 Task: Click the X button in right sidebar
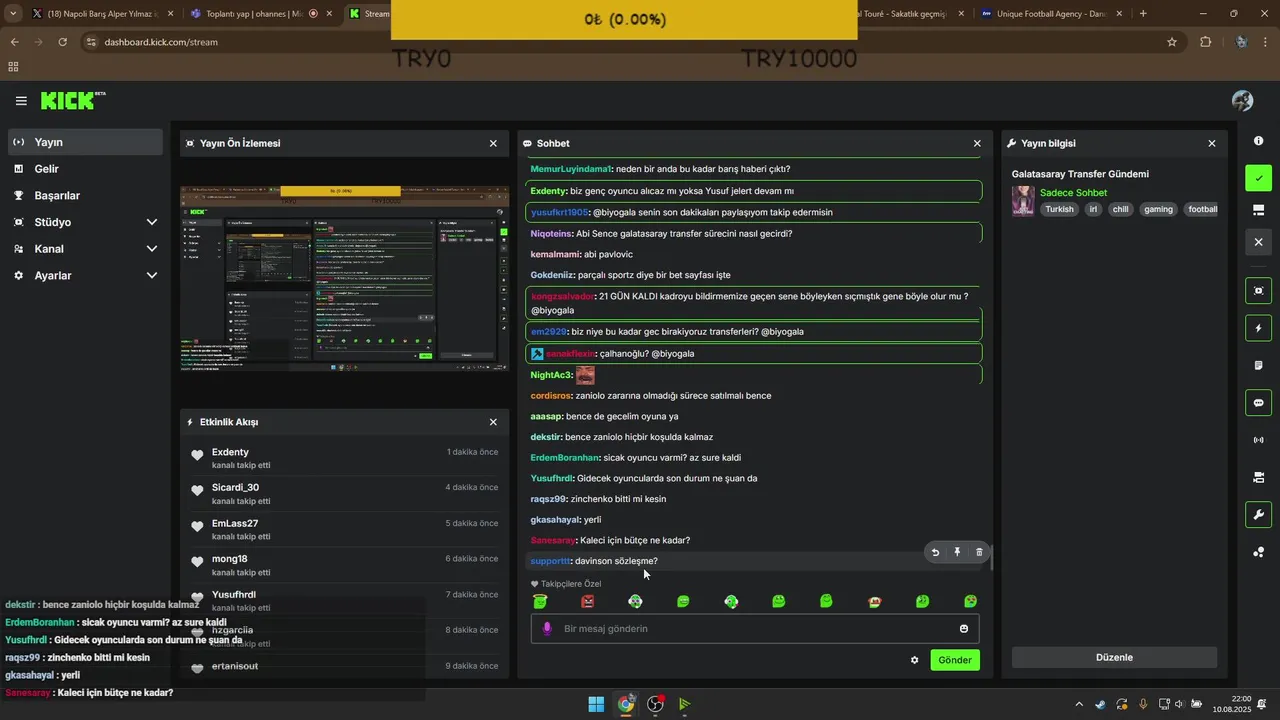click(1258, 242)
